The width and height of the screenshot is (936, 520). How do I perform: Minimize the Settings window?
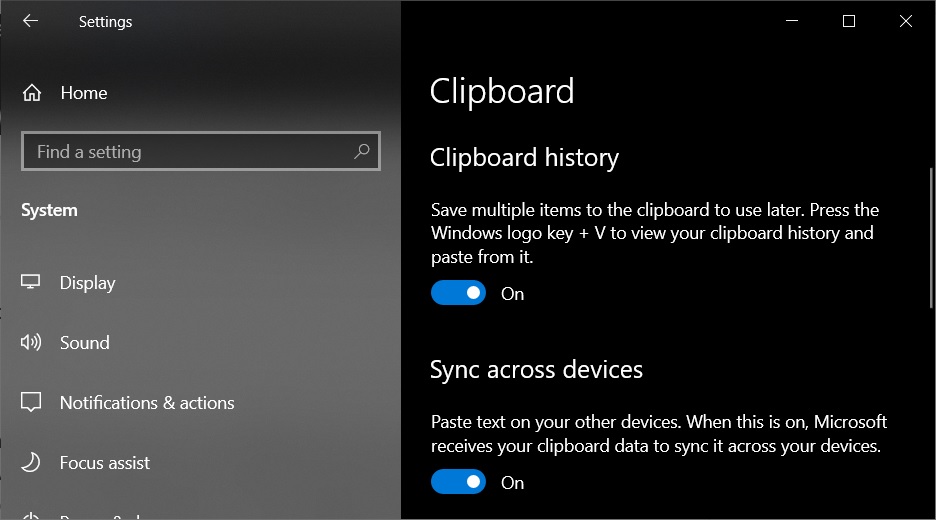click(791, 21)
